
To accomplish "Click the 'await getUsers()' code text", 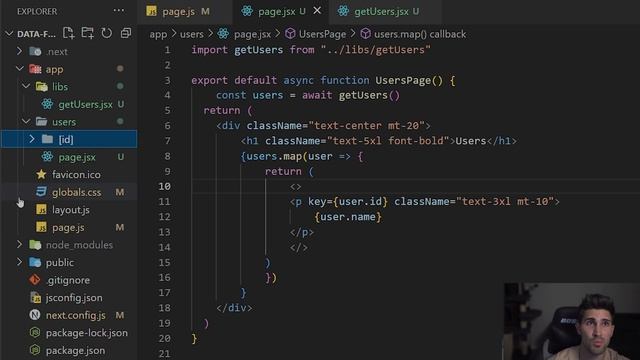I will click(351, 95).
